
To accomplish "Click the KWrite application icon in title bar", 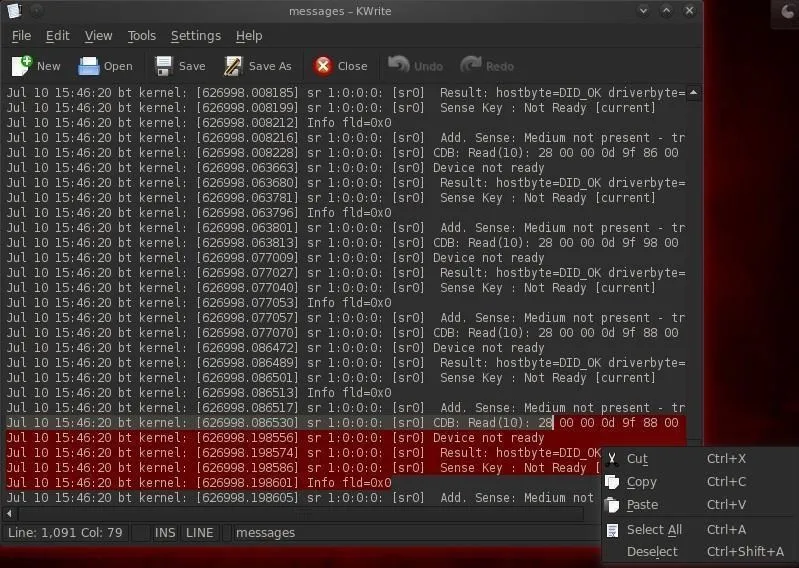I will (15, 10).
